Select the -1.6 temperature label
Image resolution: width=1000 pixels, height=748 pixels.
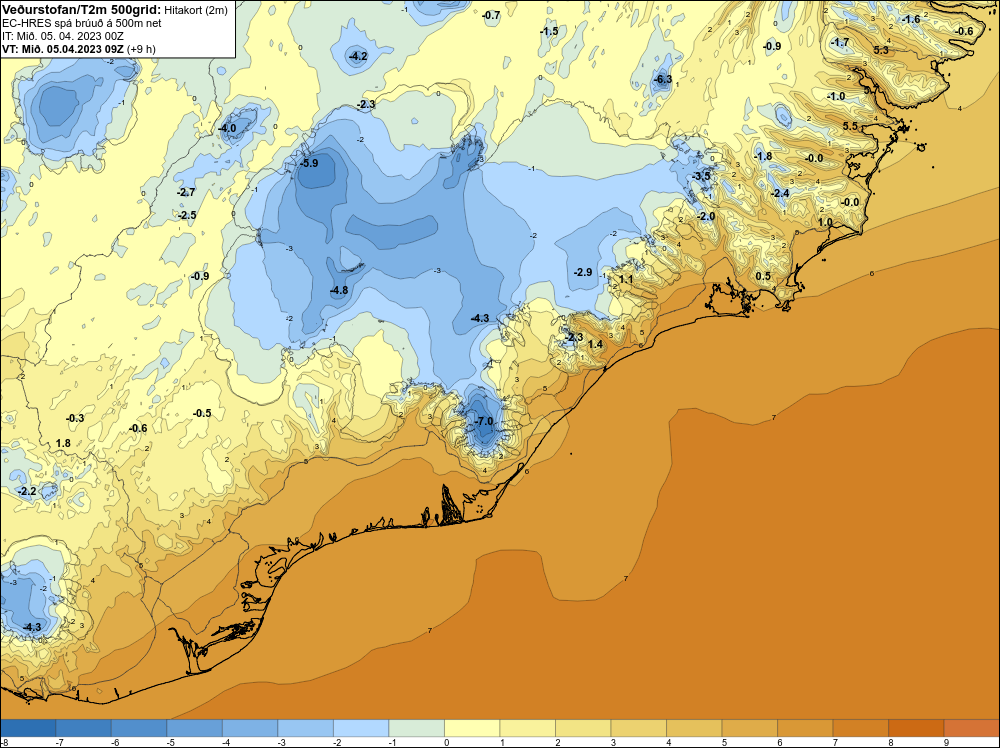coord(911,20)
